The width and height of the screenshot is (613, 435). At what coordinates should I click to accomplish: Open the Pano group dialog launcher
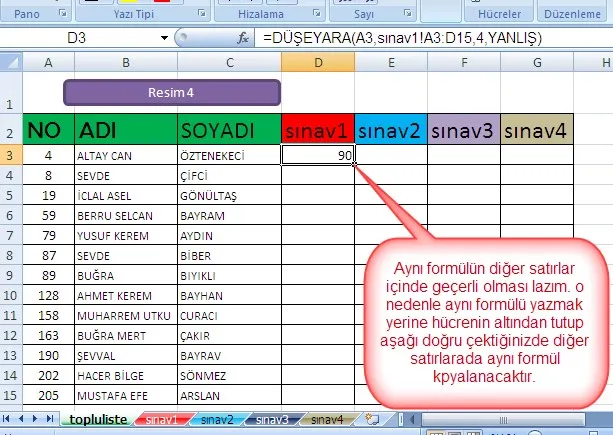pyautogui.click(x=63, y=14)
